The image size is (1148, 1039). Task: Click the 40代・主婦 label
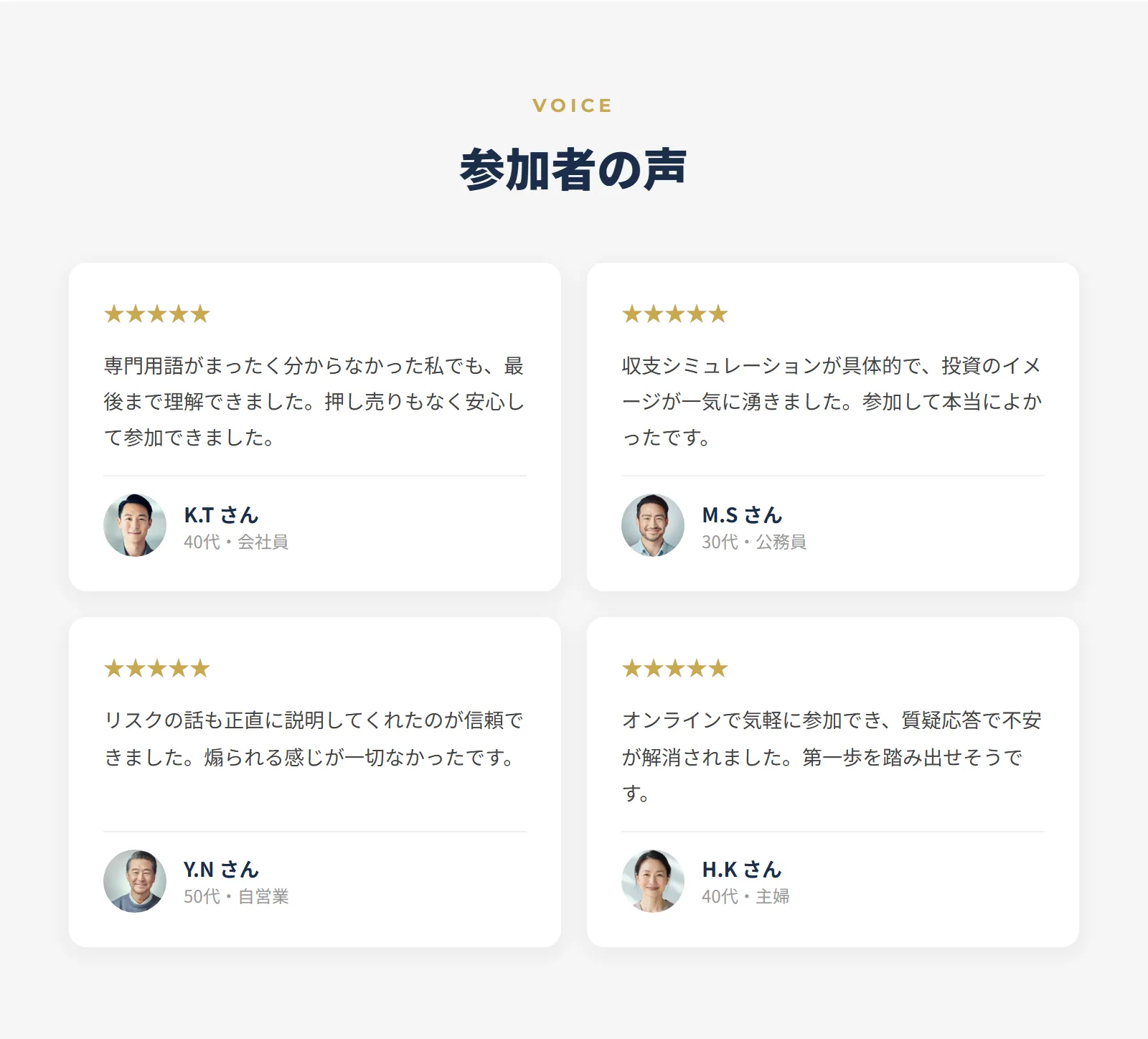pyautogui.click(x=745, y=897)
